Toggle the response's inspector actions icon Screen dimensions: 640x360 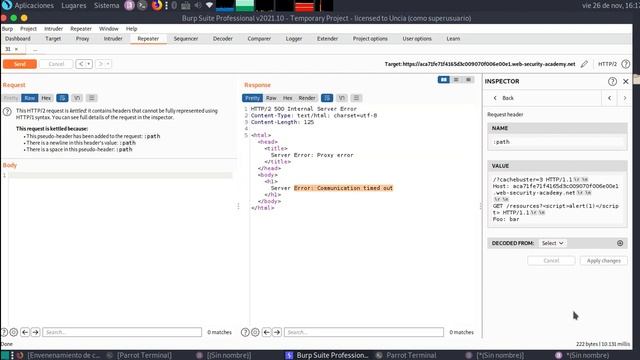pyautogui.click(x=327, y=98)
